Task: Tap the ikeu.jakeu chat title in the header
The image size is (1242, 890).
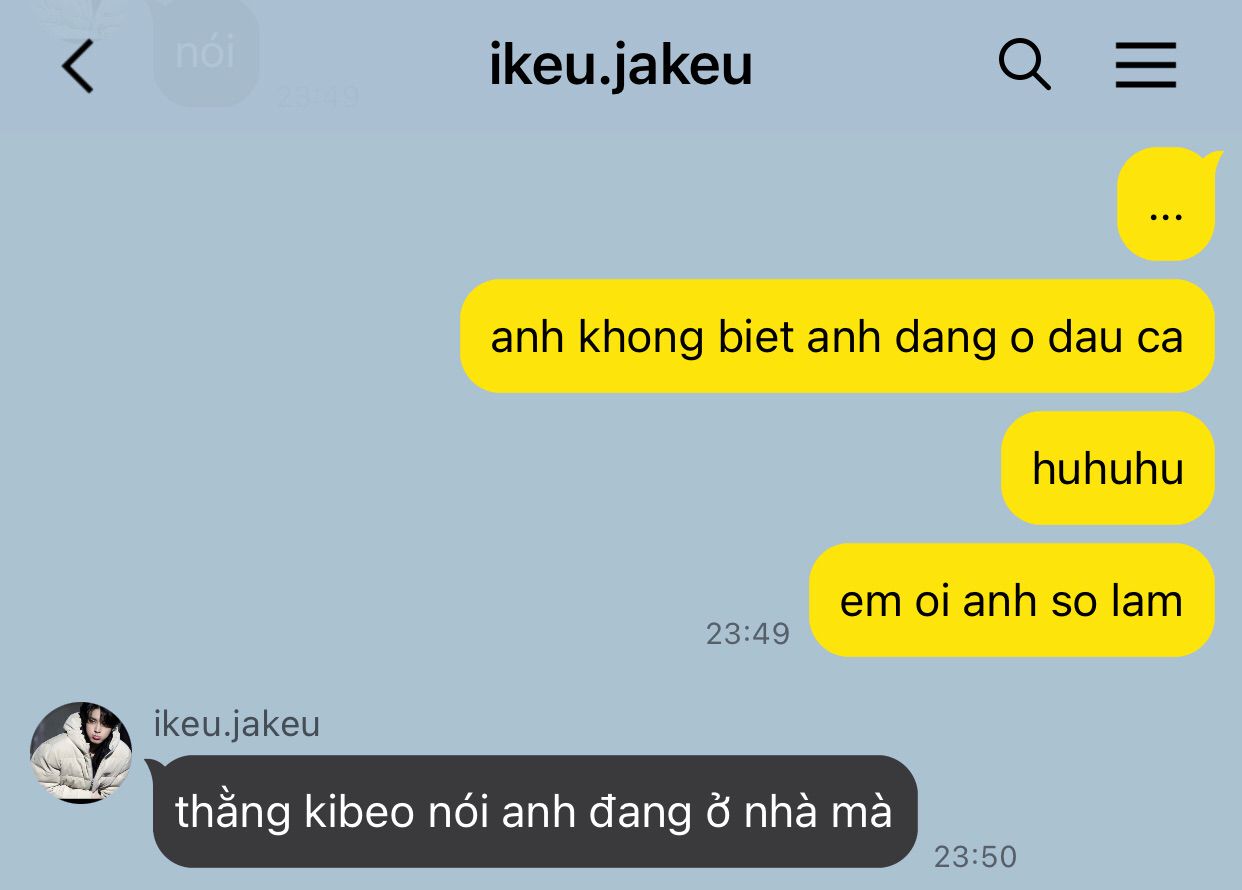Action: point(620,66)
